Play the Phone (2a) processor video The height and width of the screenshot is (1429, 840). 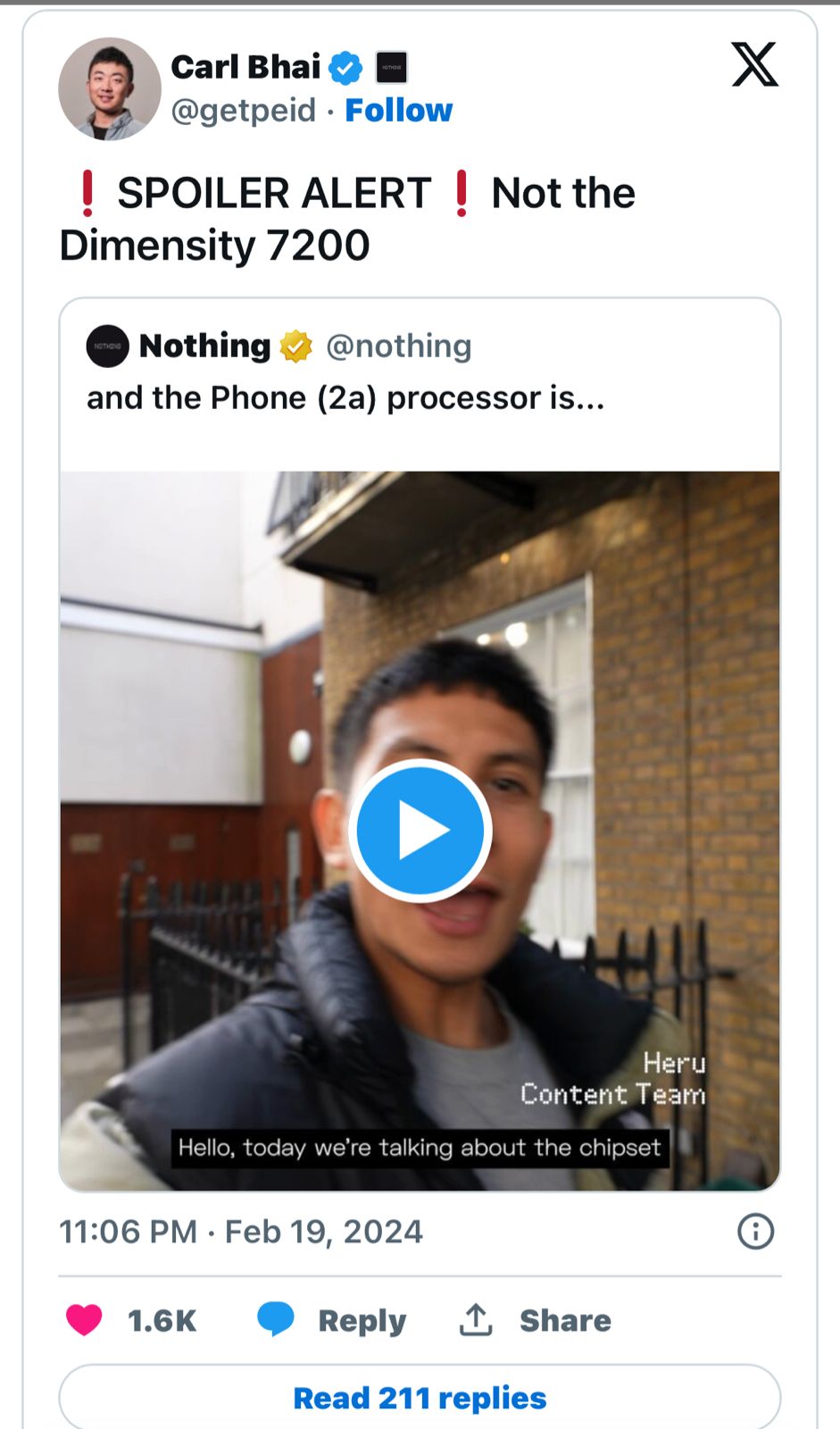[x=420, y=831]
